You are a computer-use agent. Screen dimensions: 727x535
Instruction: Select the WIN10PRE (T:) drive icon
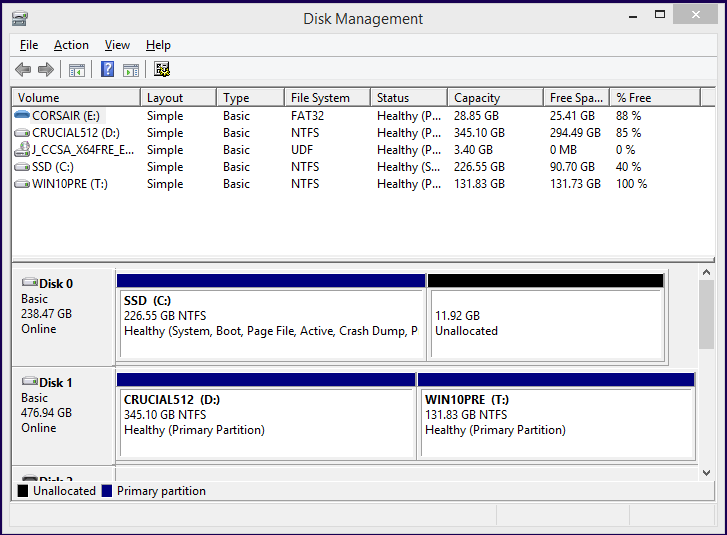coord(22,184)
